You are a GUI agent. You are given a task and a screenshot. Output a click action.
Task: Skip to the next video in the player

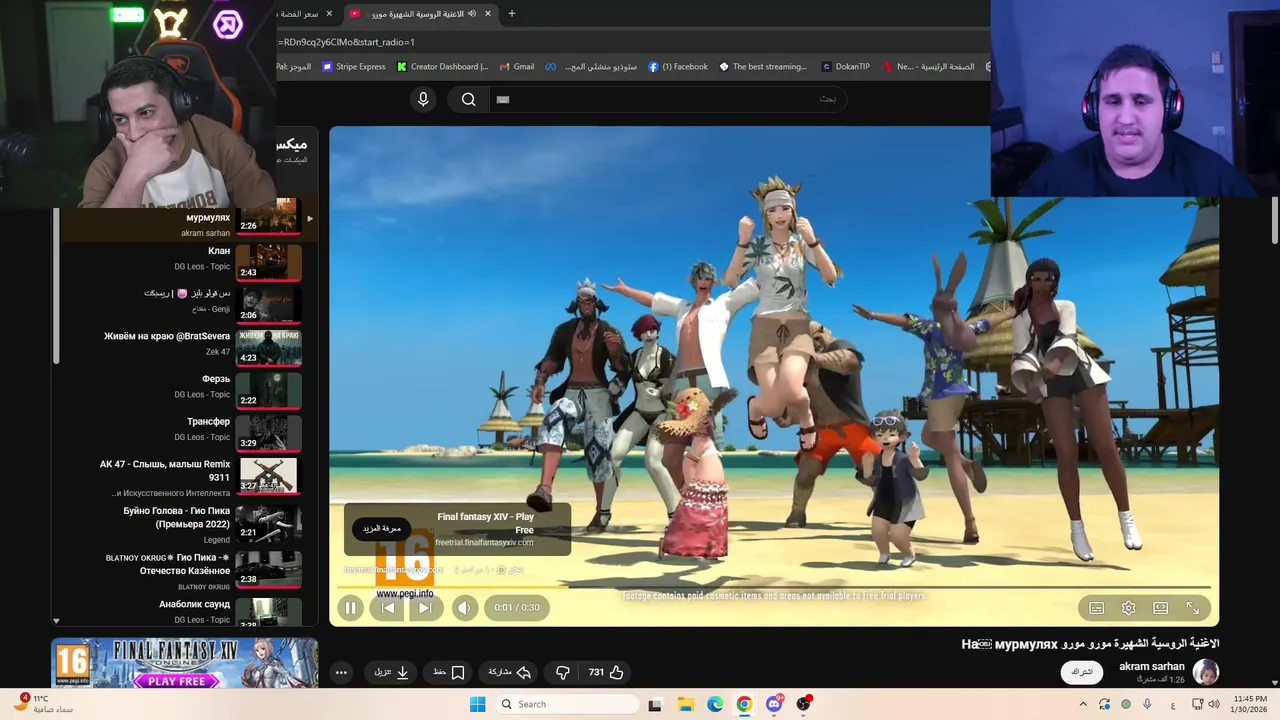pos(424,607)
